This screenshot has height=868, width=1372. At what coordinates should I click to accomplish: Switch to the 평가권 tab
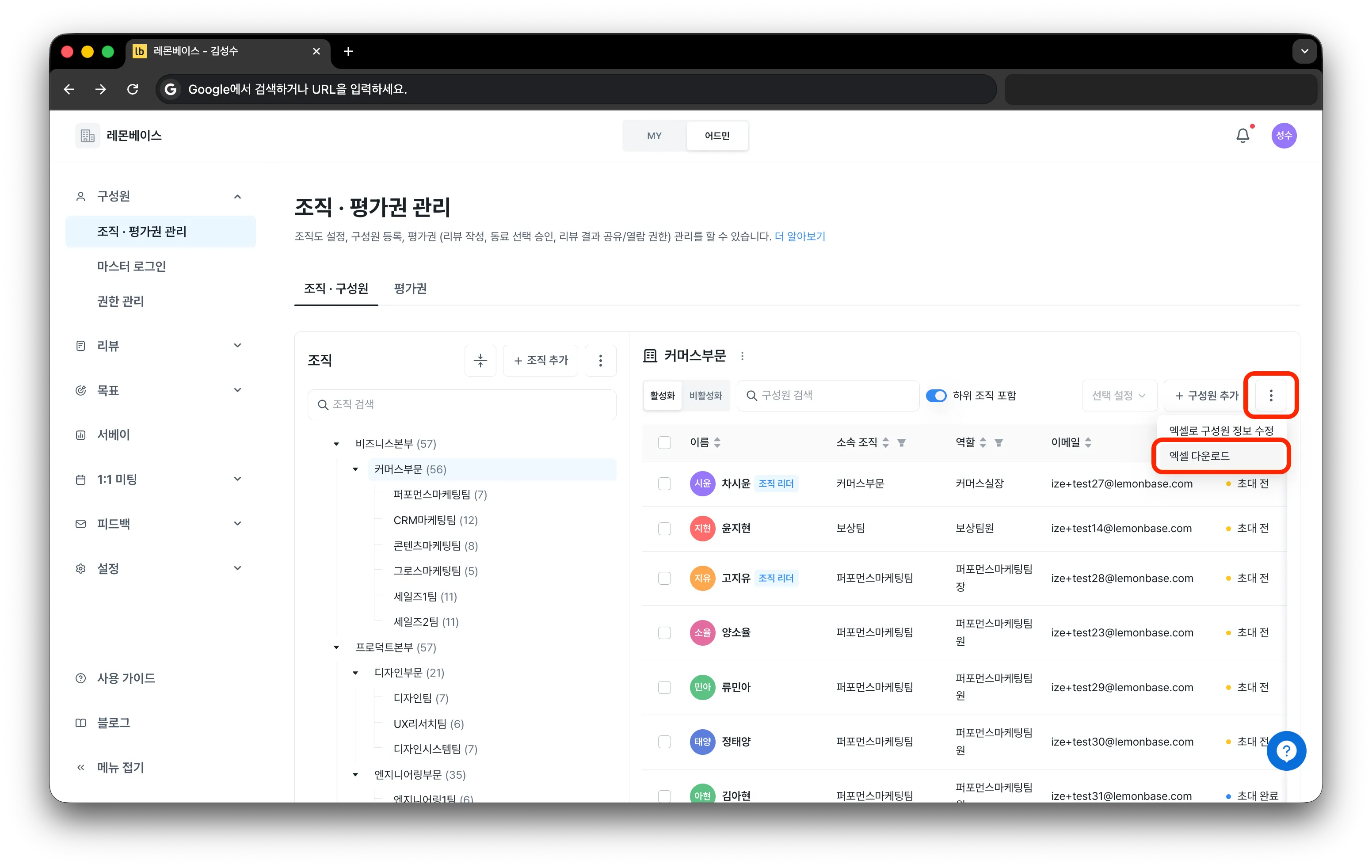tap(410, 288)
